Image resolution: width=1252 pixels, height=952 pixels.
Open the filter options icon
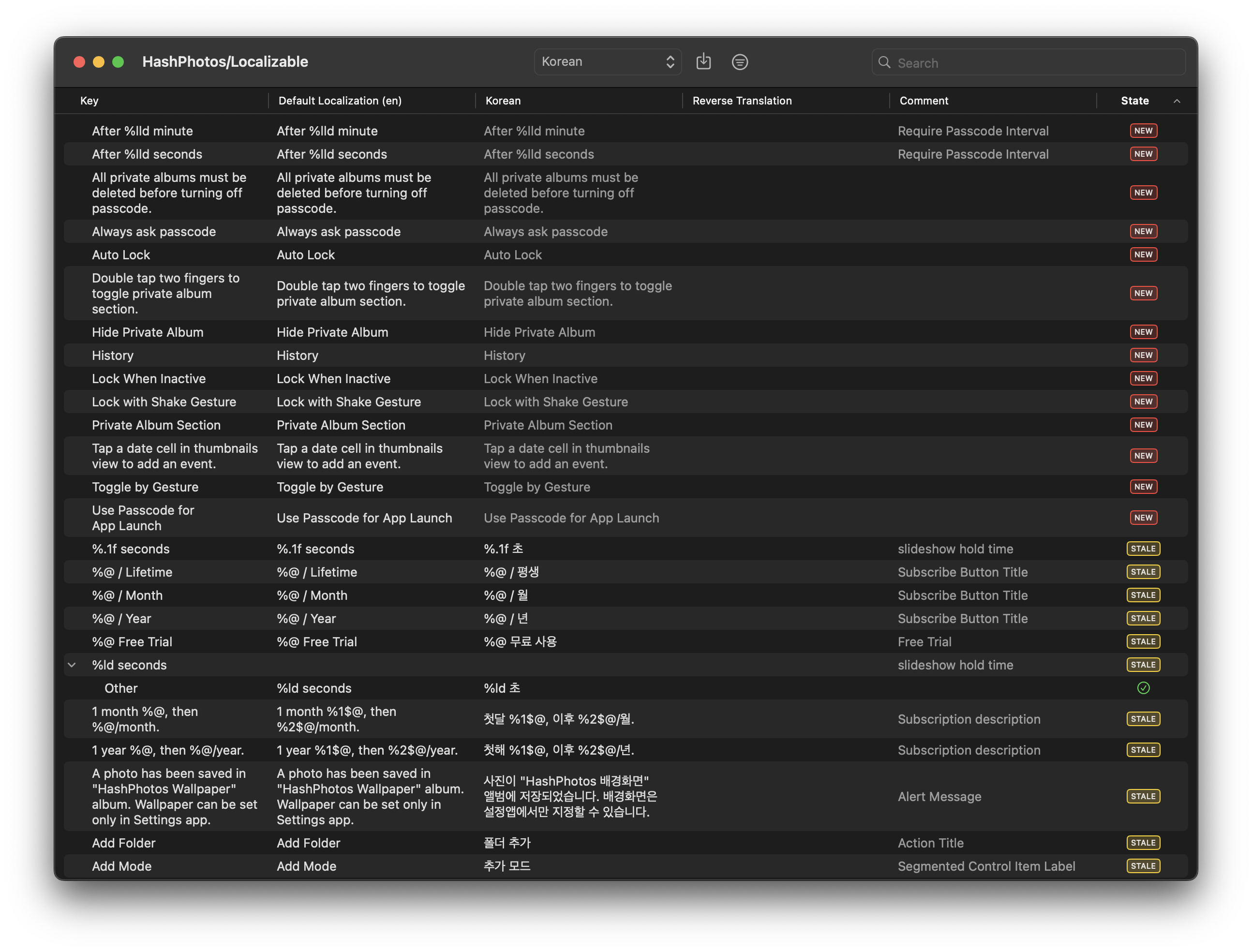(740, 62)
